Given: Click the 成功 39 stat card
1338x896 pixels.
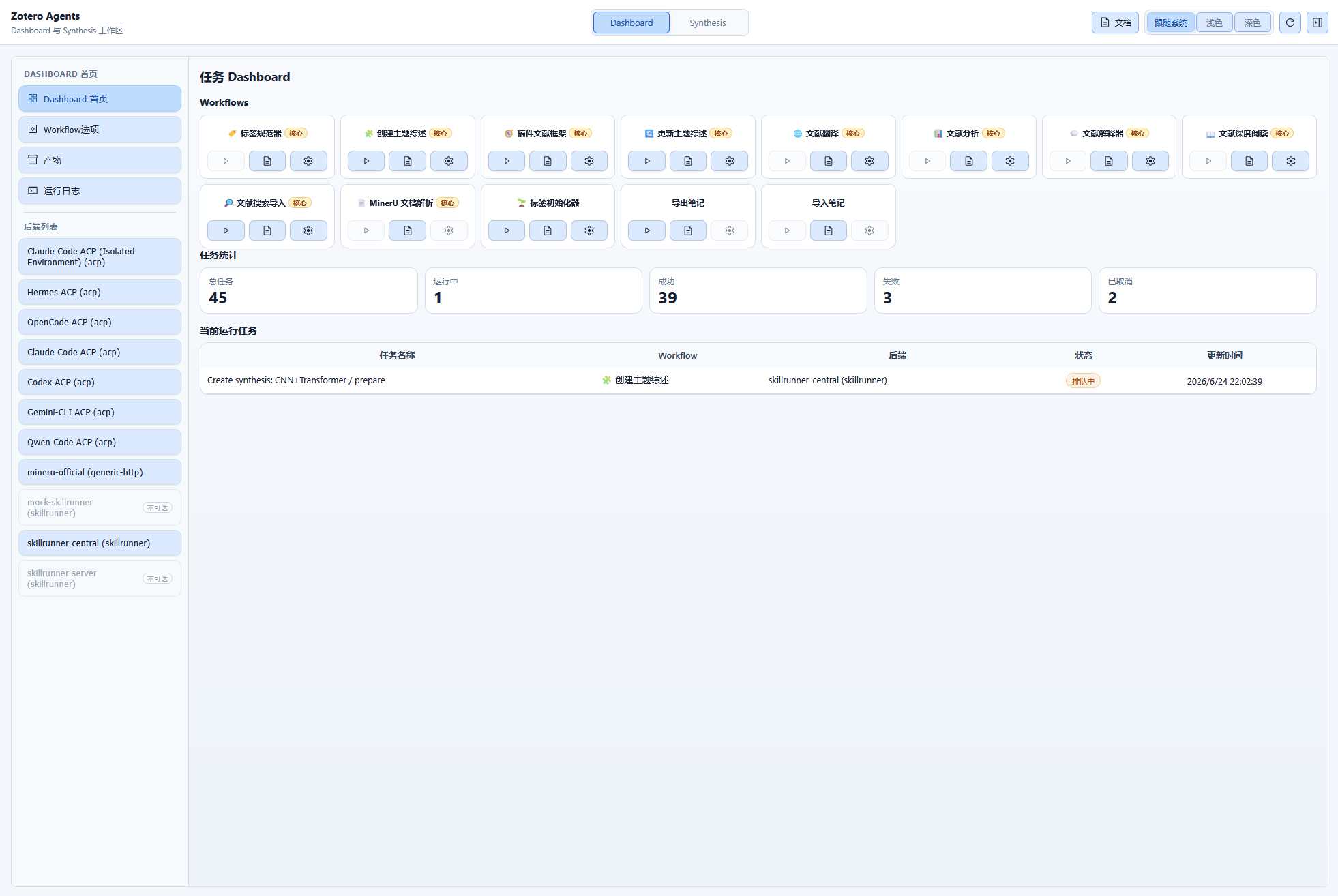Looking at the screenshot, I should [758, 290].
